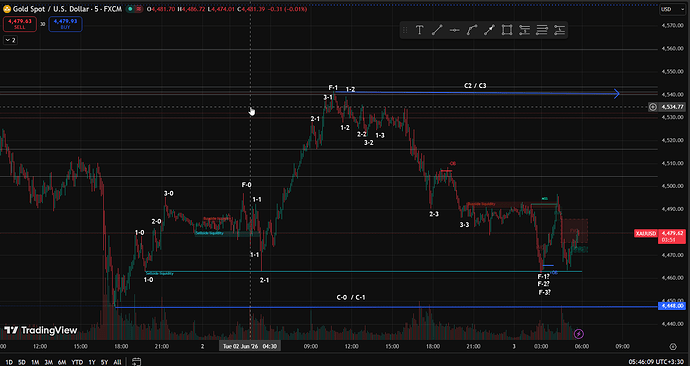The image size is (690, 366).
Task: Select the long/short position tool icon
Action: pyautogui.click(x=524, y=30)
